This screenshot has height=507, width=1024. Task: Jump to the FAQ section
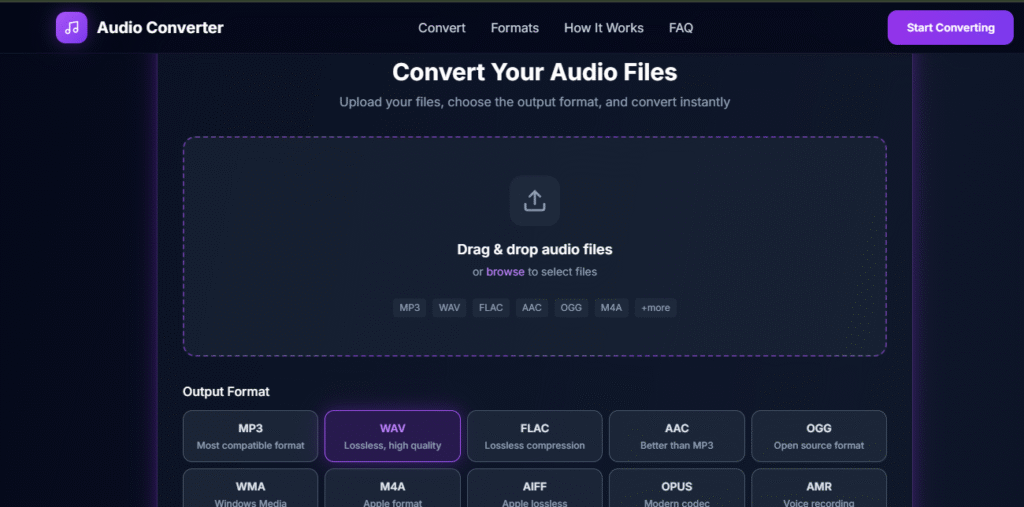point(680,28)
